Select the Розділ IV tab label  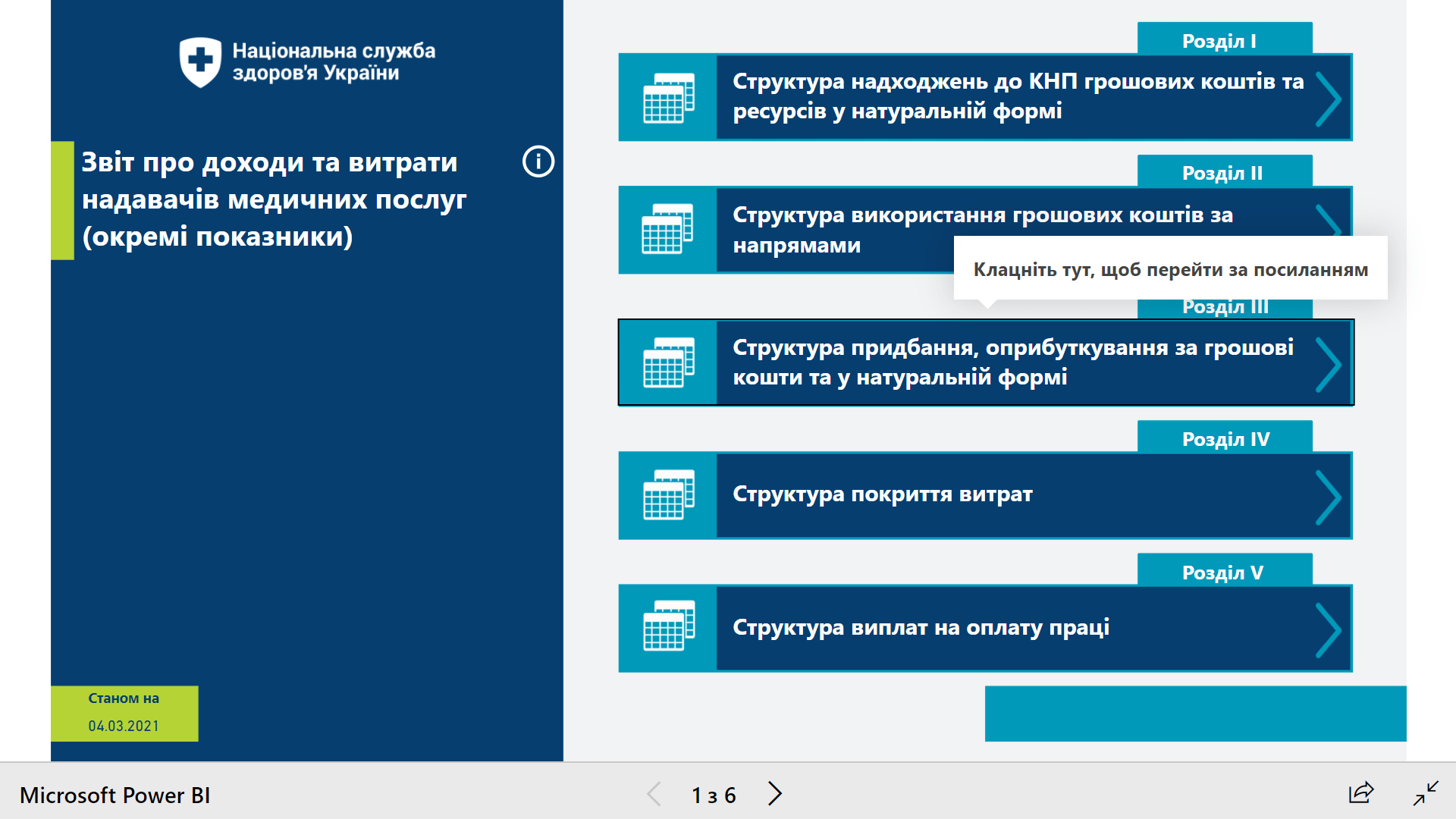pos(1224,438)
